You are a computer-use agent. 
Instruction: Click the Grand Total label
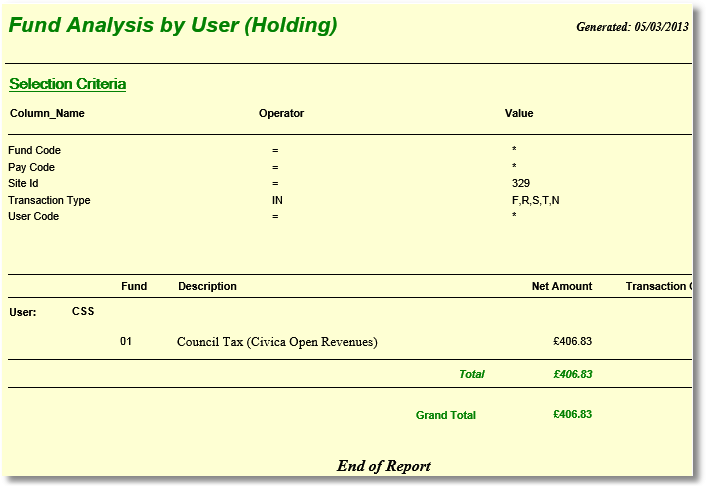(x=446, y=415)
